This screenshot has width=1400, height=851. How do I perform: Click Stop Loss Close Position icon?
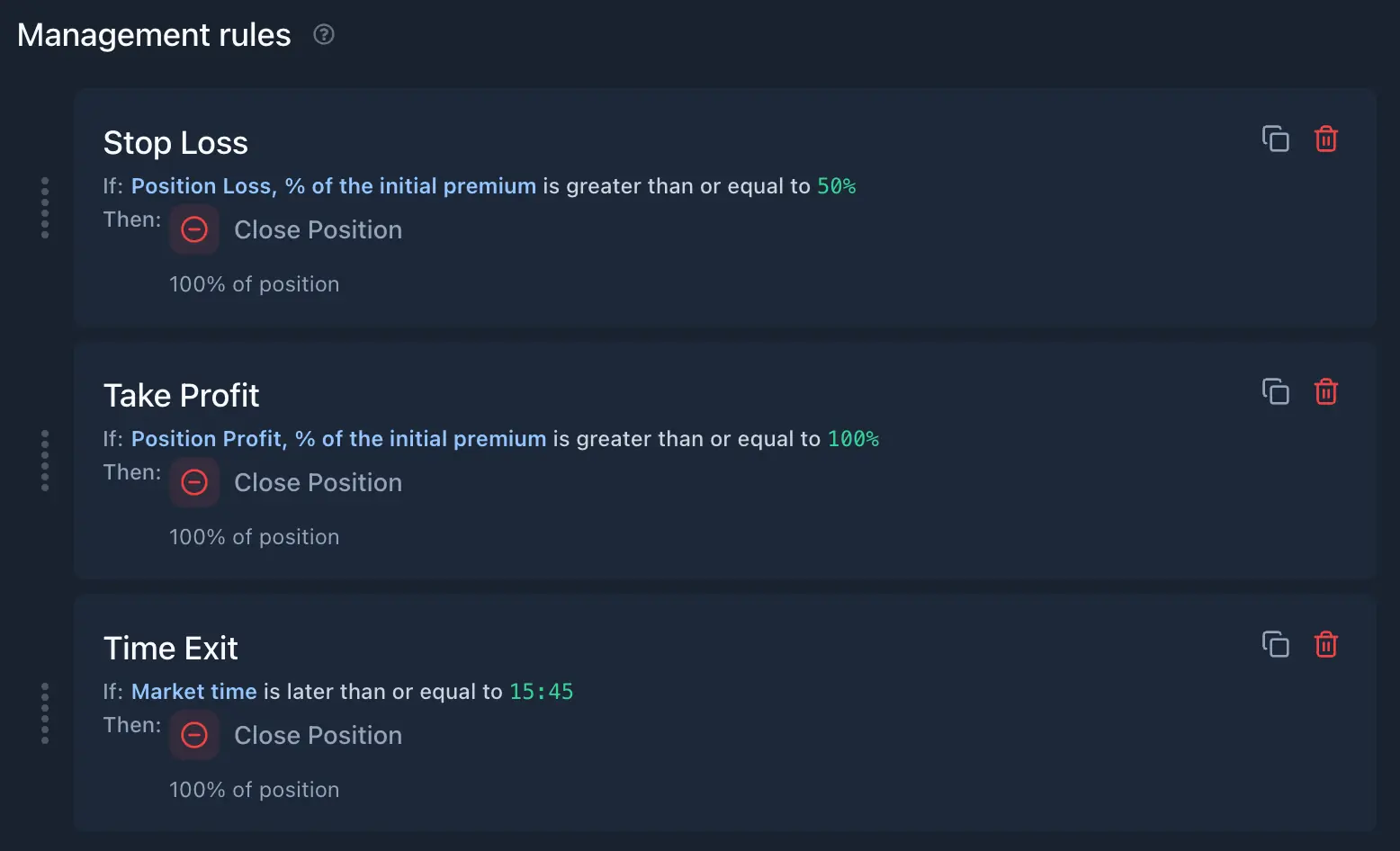coord(194,230)
